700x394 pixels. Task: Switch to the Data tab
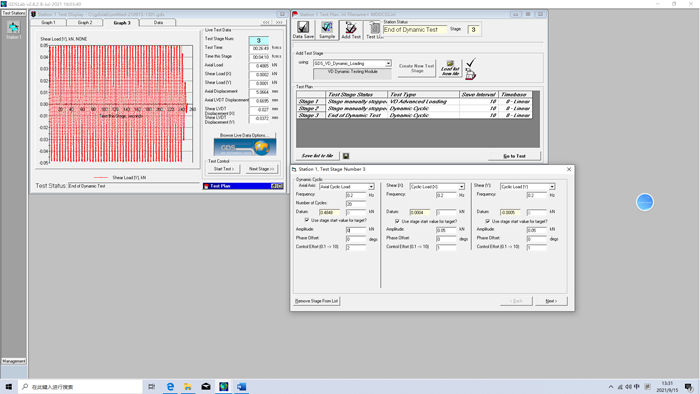tap(158, 22)
